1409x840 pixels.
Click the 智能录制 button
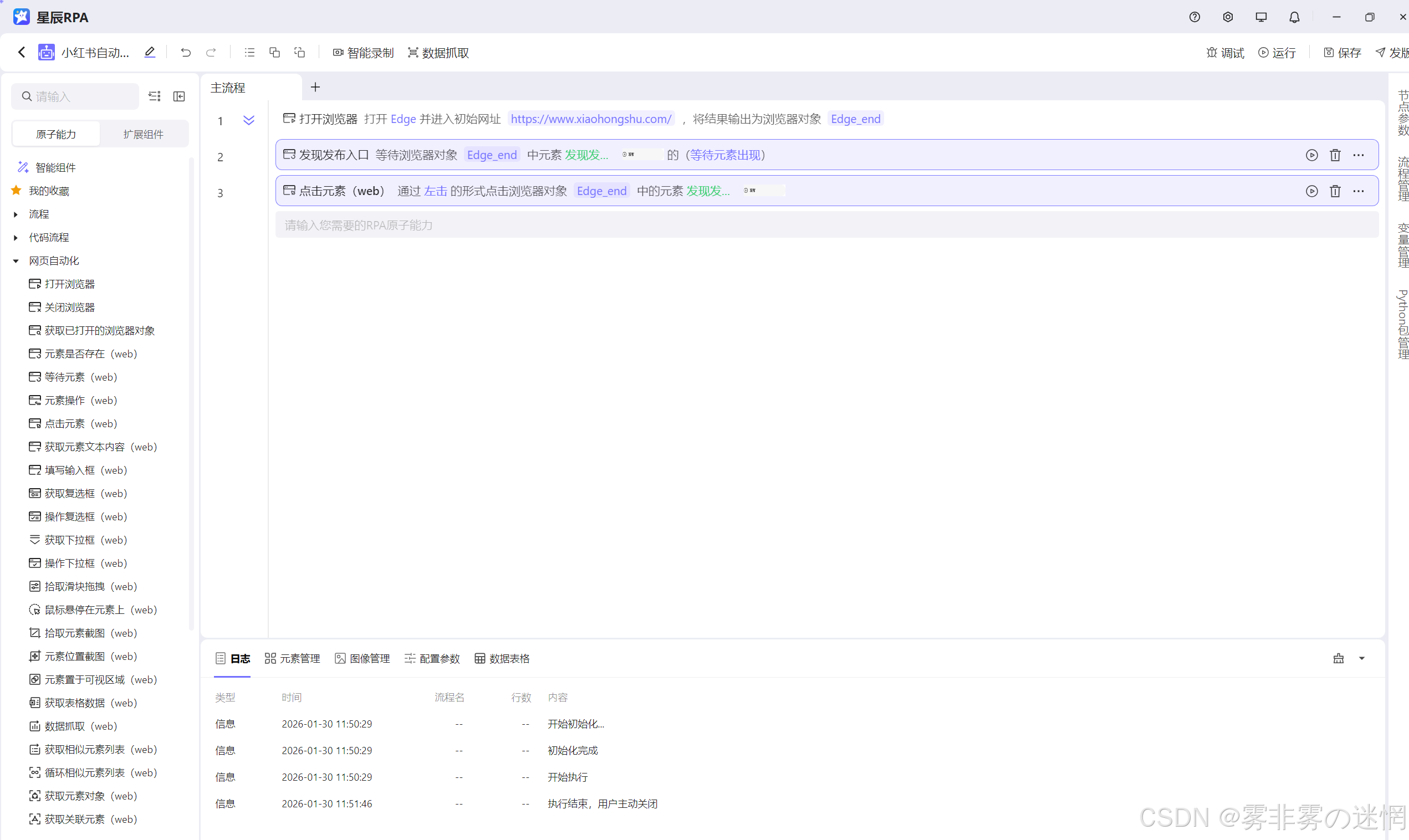point(363,53)
